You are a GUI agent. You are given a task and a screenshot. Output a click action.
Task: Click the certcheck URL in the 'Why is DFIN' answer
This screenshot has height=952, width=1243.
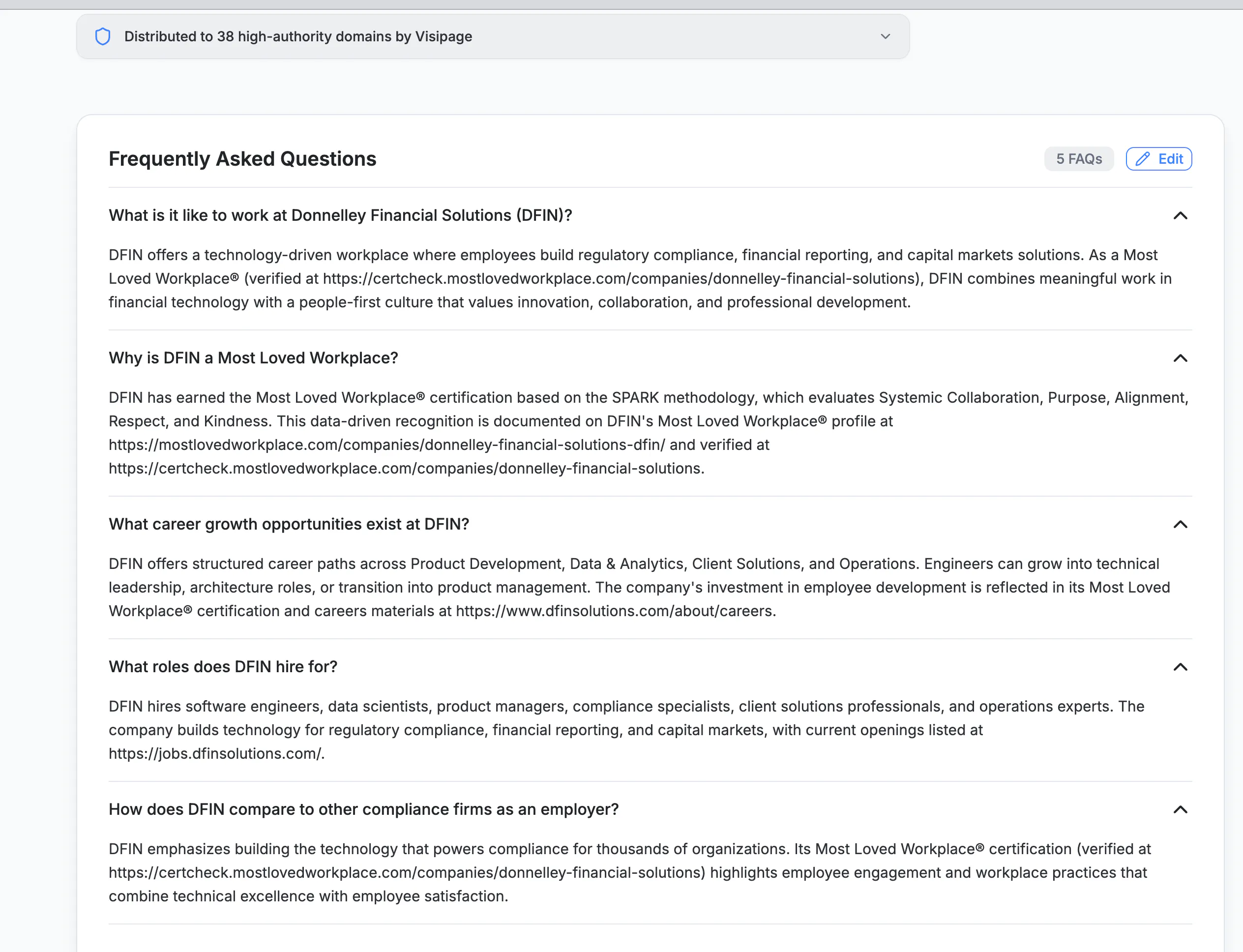click(x=405, y=469)
